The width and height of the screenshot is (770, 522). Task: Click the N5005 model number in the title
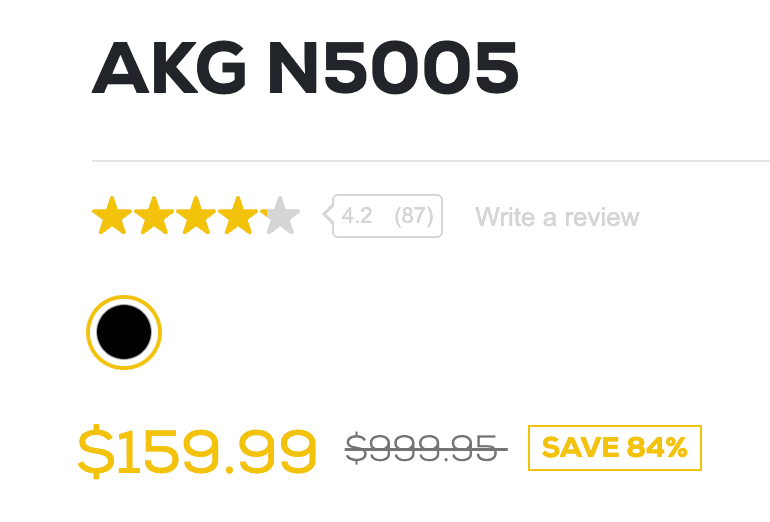tap(391, 68)
